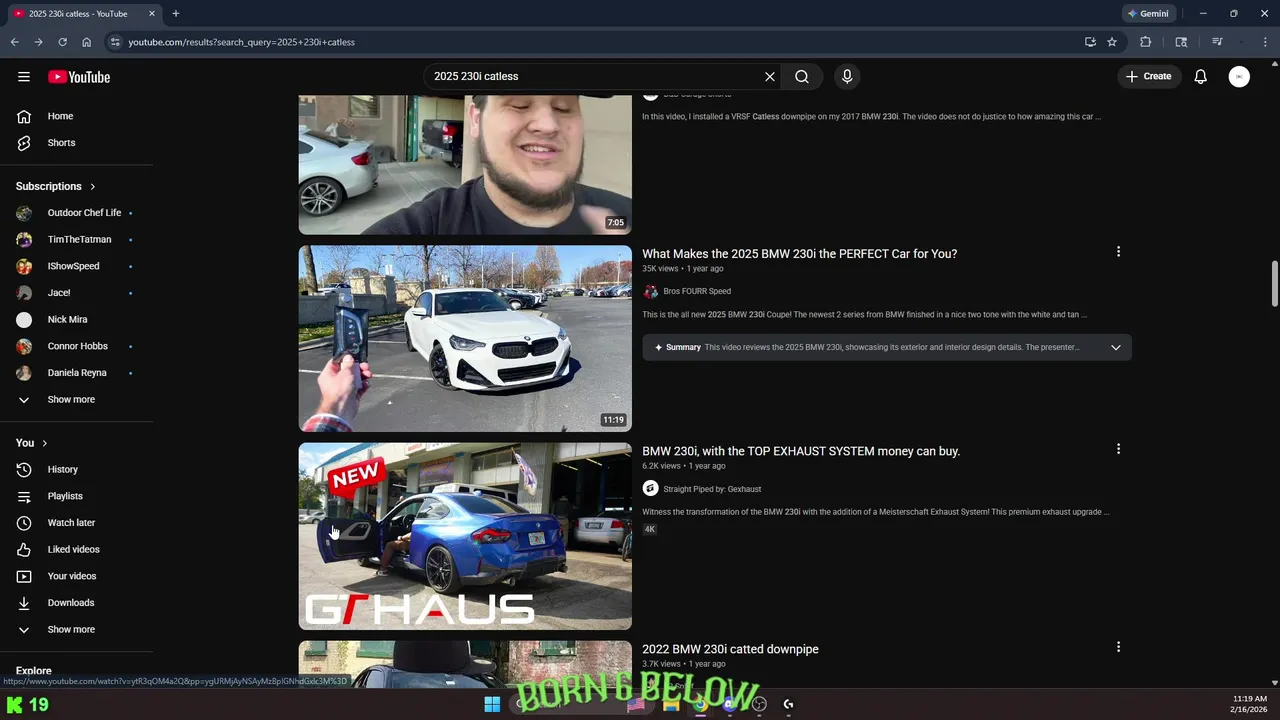Play blue BMW GTHAUS thumbnail video
The height and width of the screenshot is (720, 1280).
(465, 536)
